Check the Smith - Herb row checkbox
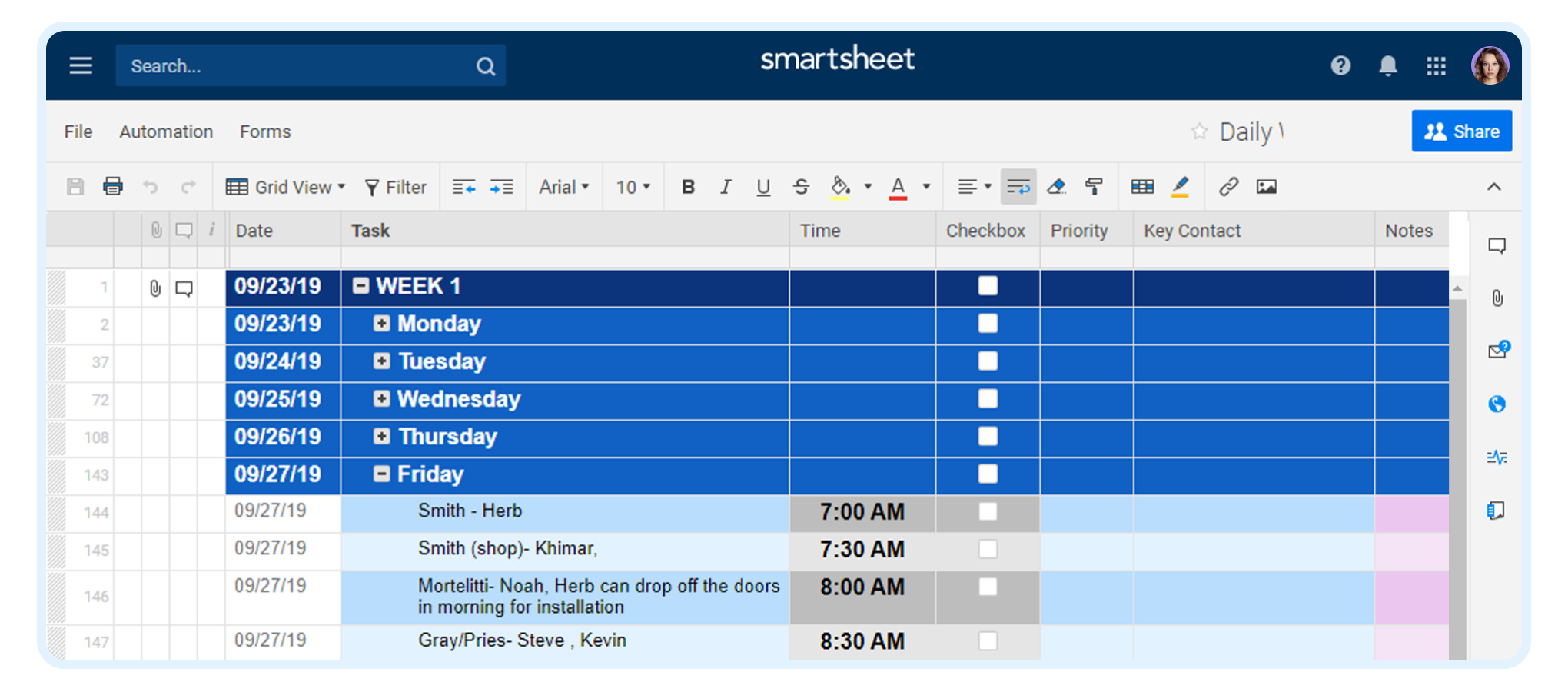The width and height of the screenshot is (1568, 692). pos(988,511)
